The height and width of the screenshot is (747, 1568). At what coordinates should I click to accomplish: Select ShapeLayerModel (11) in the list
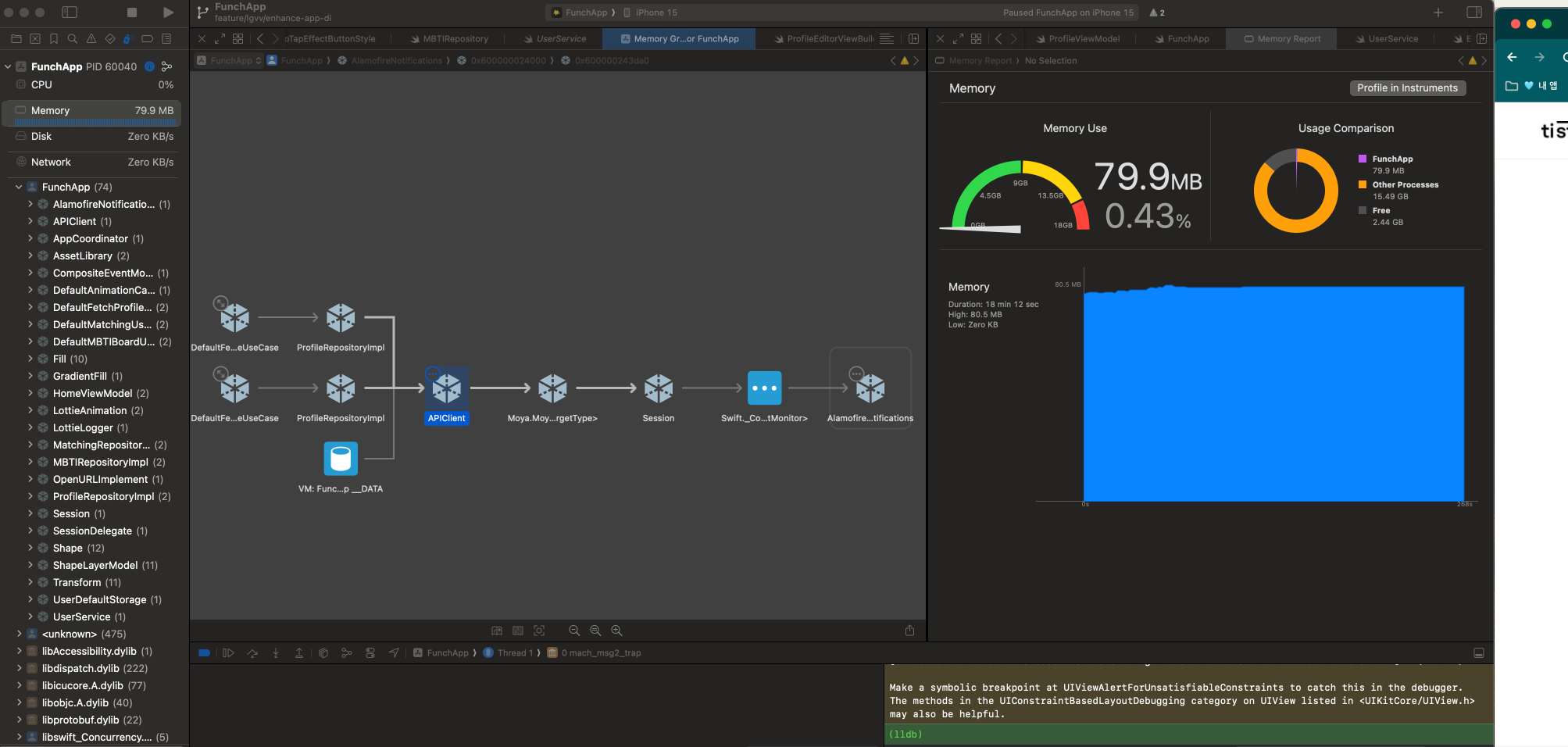pyautogui.click(x=105, y=565)
